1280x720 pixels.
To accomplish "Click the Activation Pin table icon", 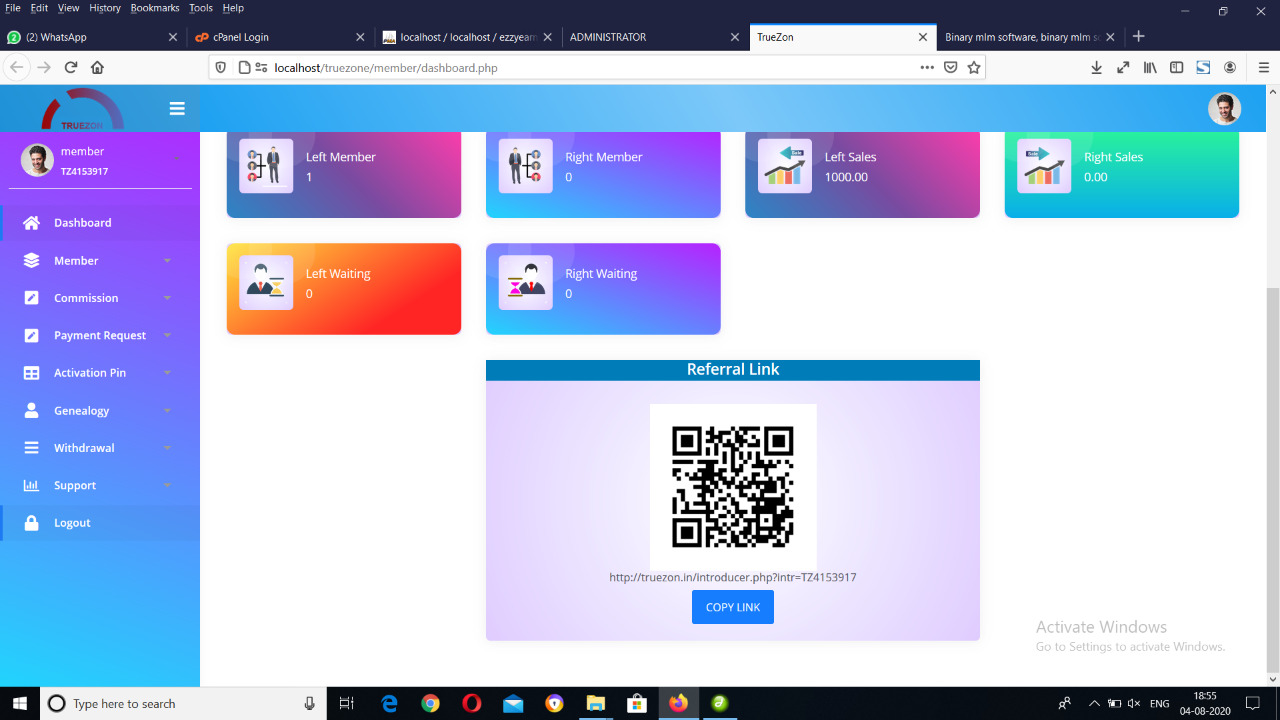I will pyautogui.click(x=31, y=373).
